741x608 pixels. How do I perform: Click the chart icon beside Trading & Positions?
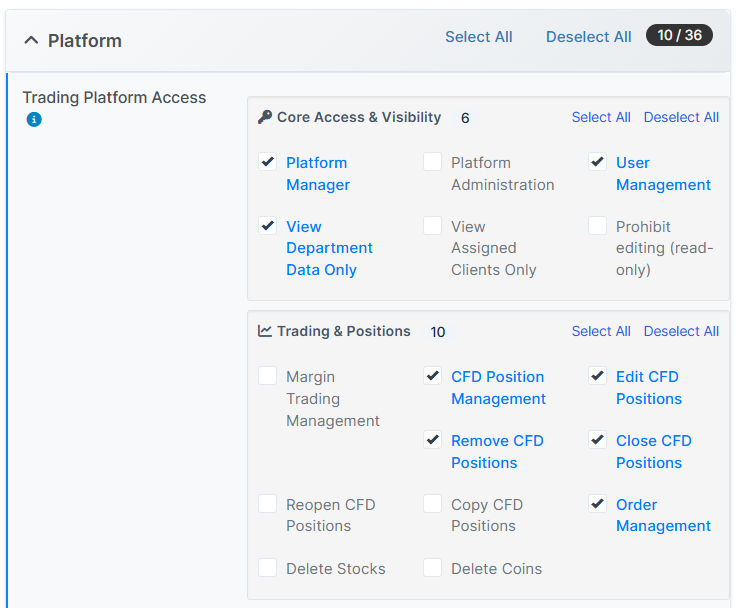pos(265,331)
